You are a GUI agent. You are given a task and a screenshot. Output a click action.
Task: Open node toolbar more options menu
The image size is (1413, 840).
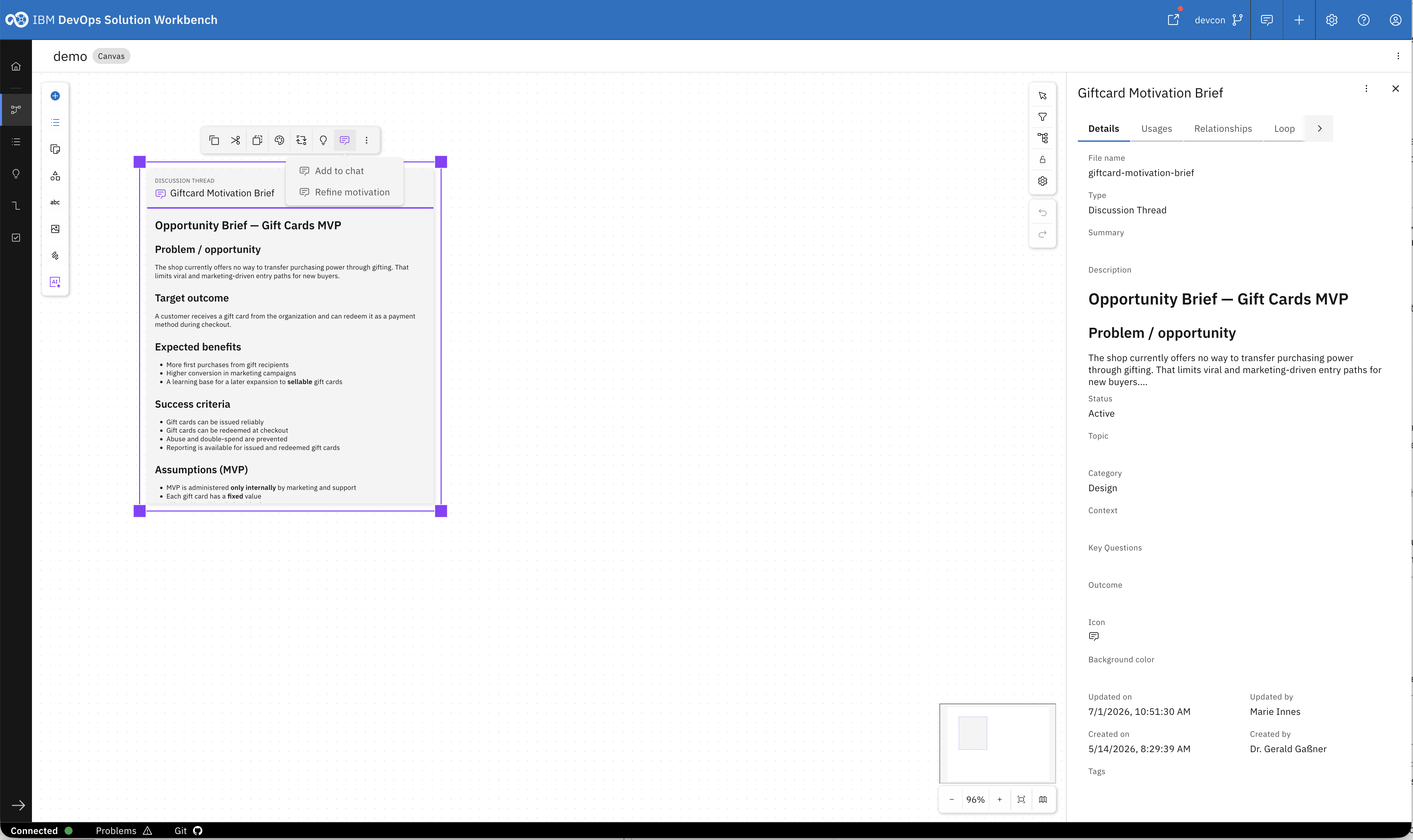pyautogui.click(x=367, y=140)
